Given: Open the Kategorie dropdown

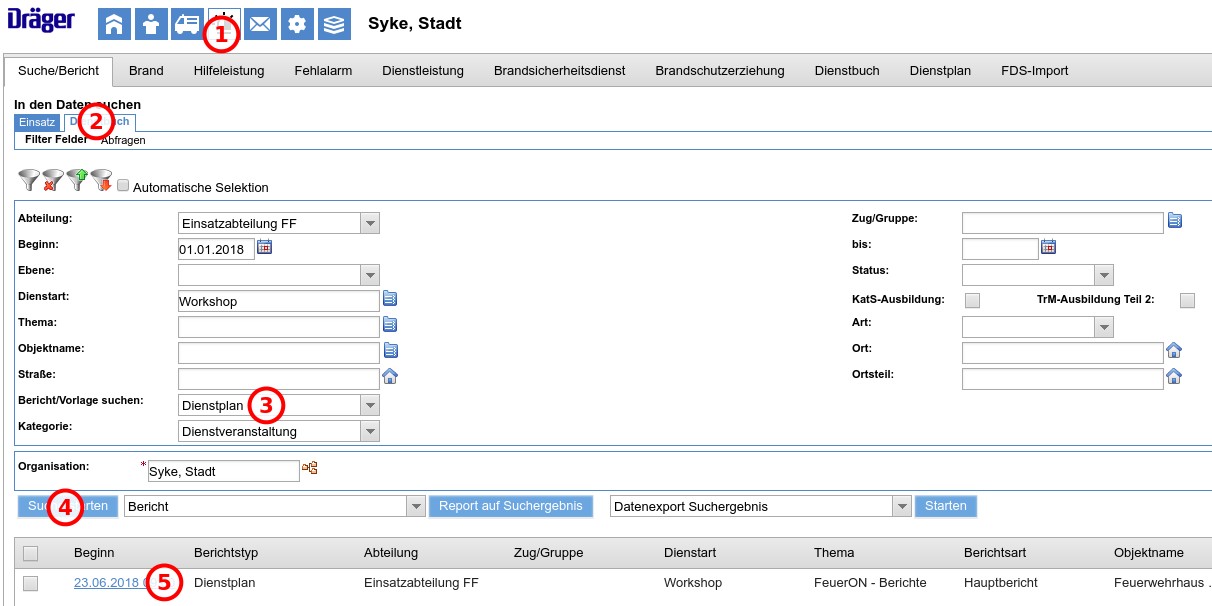Looking at the screenshot, I should point(370,431).
